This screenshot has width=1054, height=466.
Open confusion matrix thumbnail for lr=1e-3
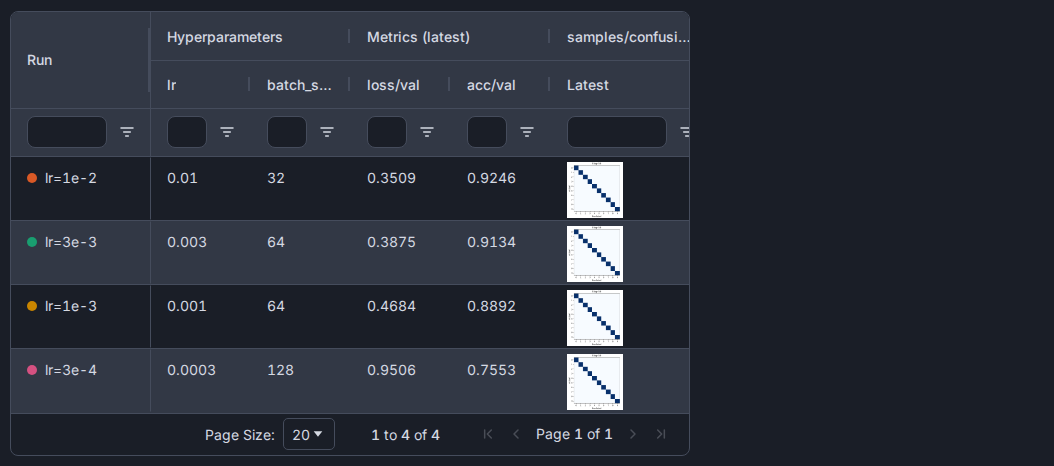(595, 317)
